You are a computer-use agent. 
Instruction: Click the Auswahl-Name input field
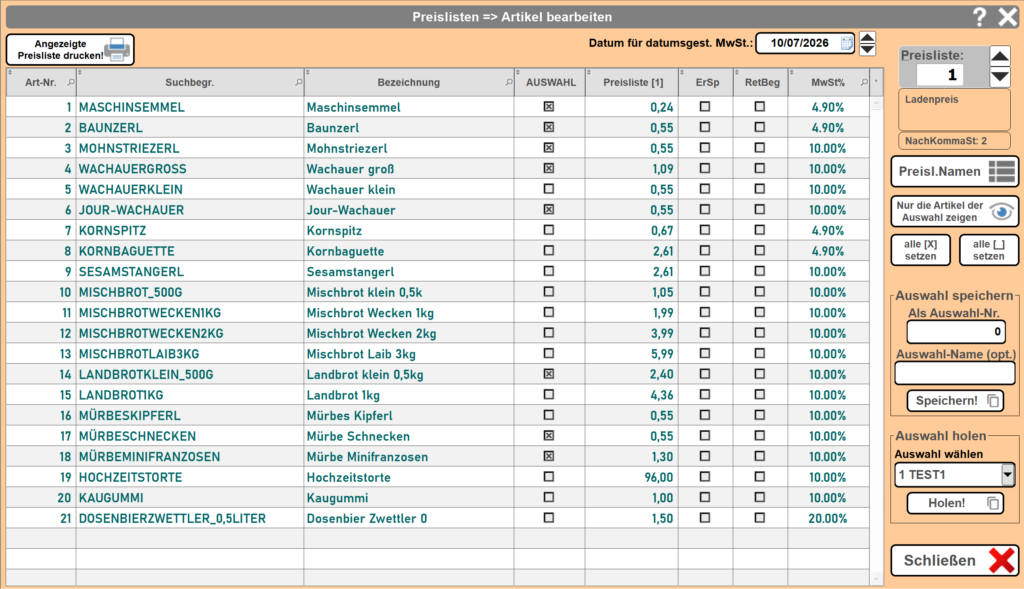click(x=954, y=374)
